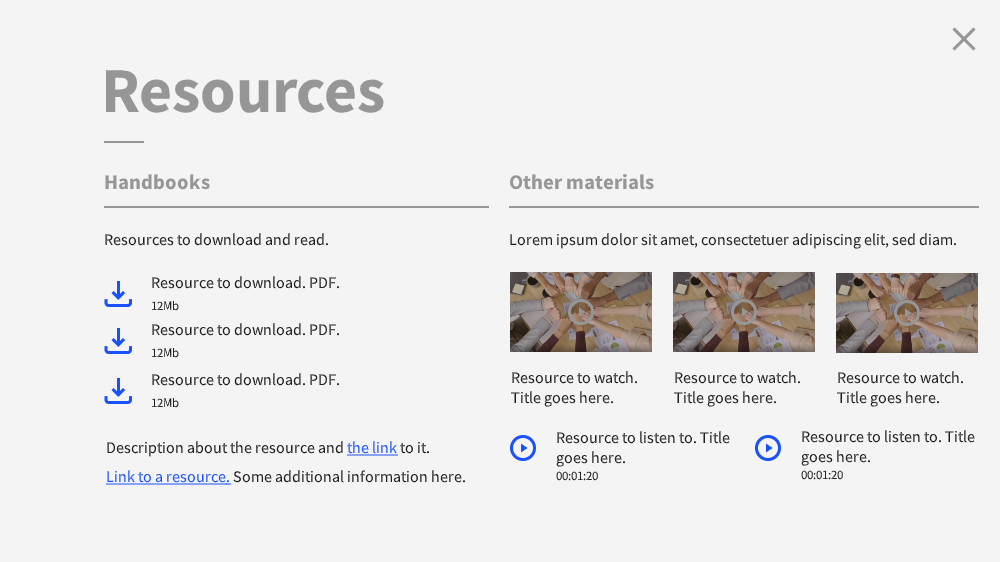Click the "Resources to download and read." text
This screenshot has height=562, width=1000.
click(x=216, y=240)
